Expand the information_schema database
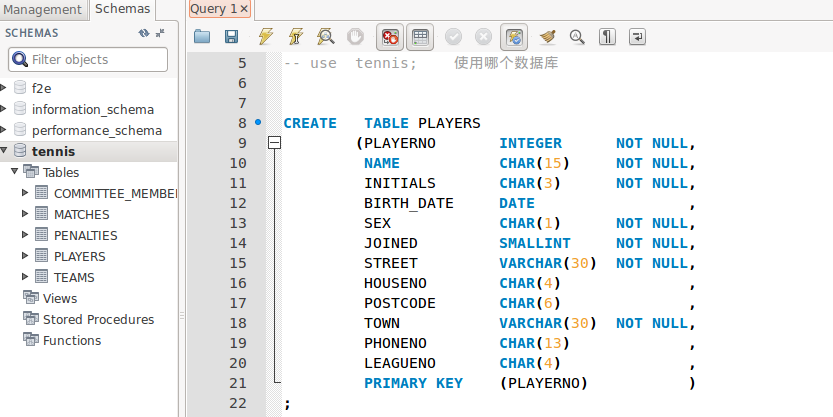Screen dimensions: 833x417 click(4, 109)
